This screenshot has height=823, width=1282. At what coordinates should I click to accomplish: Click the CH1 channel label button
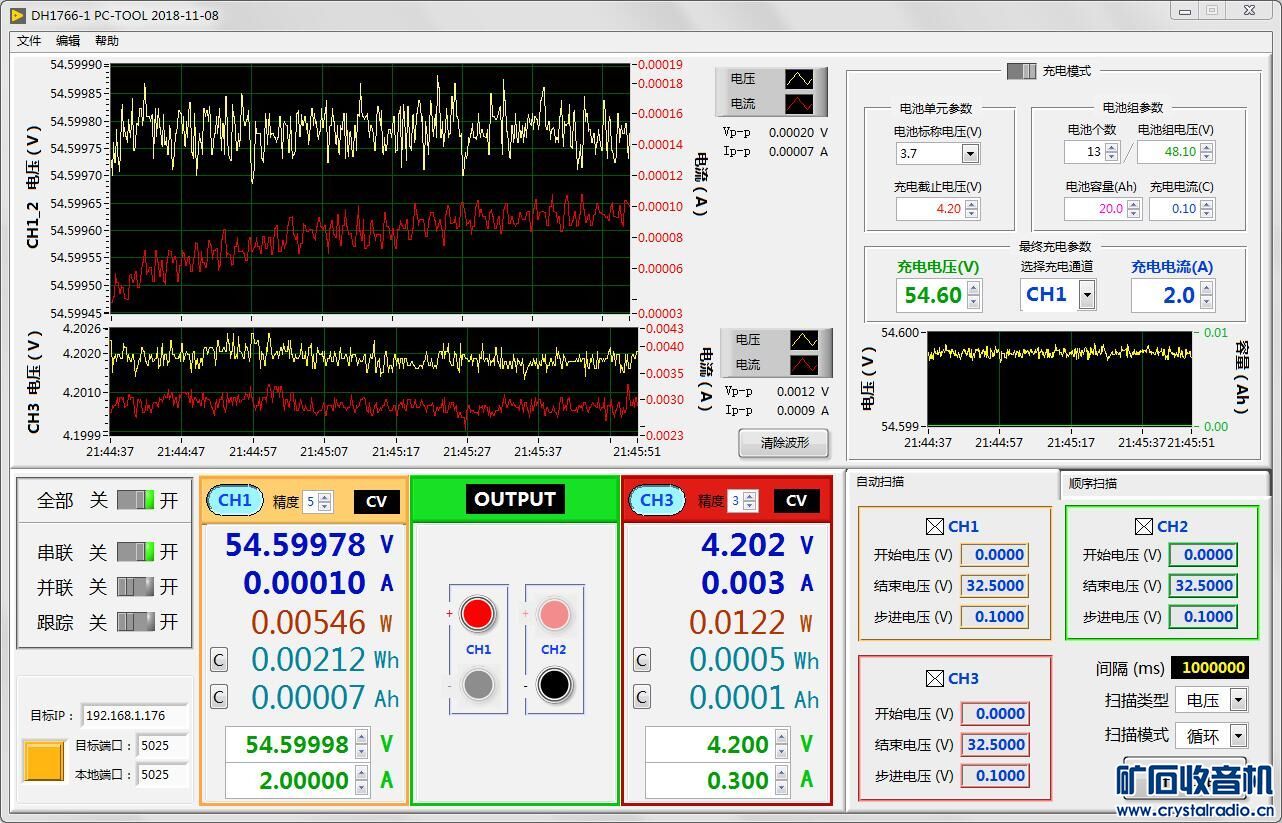click(x=235, y=500)
